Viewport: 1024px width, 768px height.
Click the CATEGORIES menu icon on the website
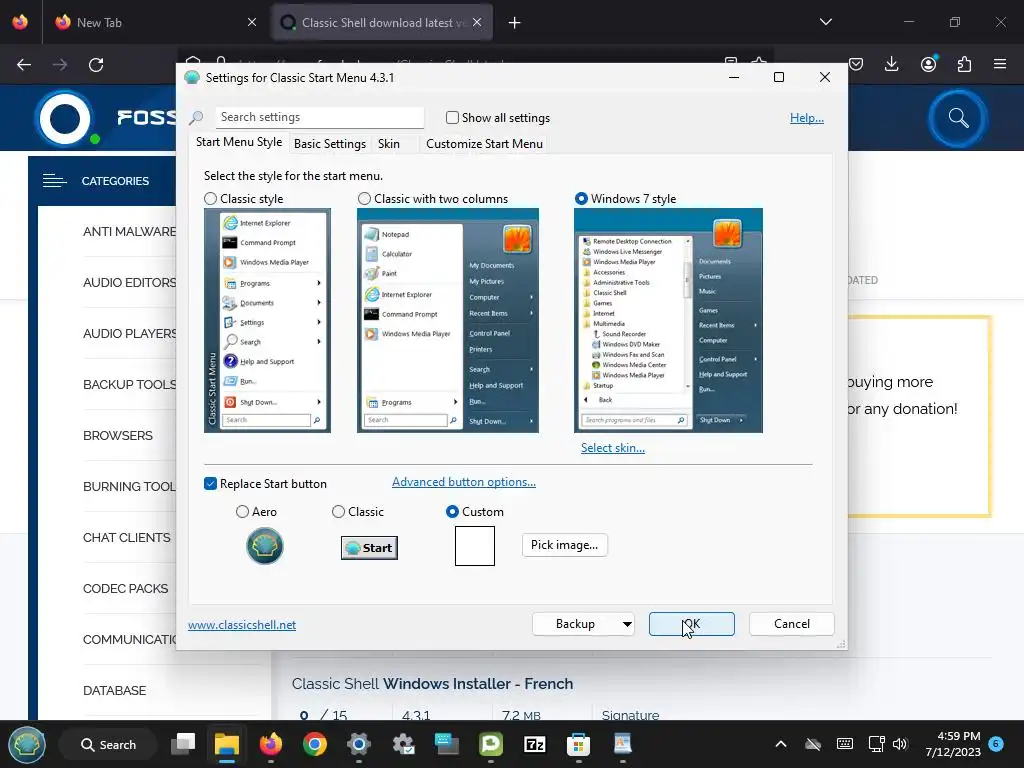pos(54,181)
